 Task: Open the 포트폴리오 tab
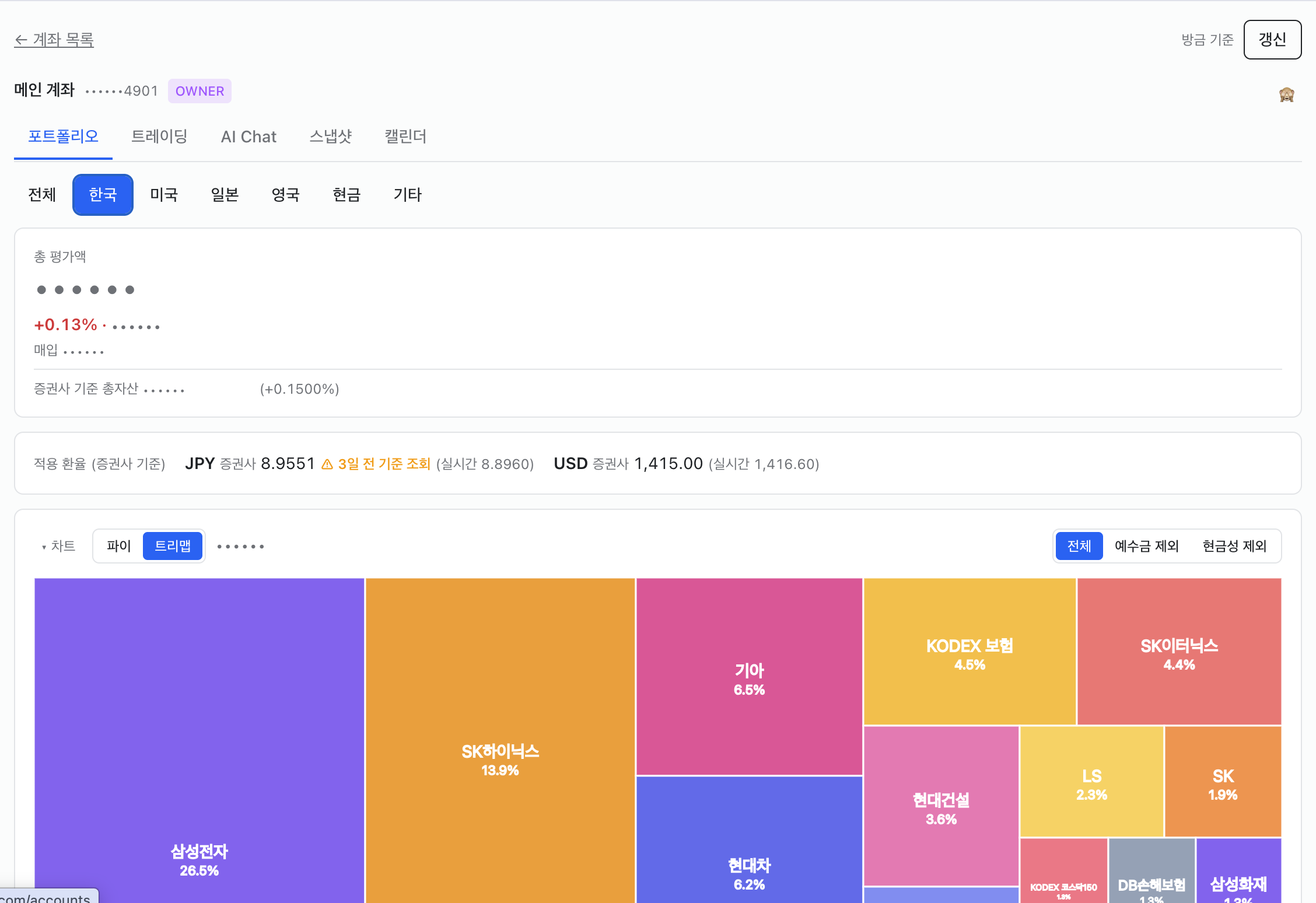tap(63, 136)
